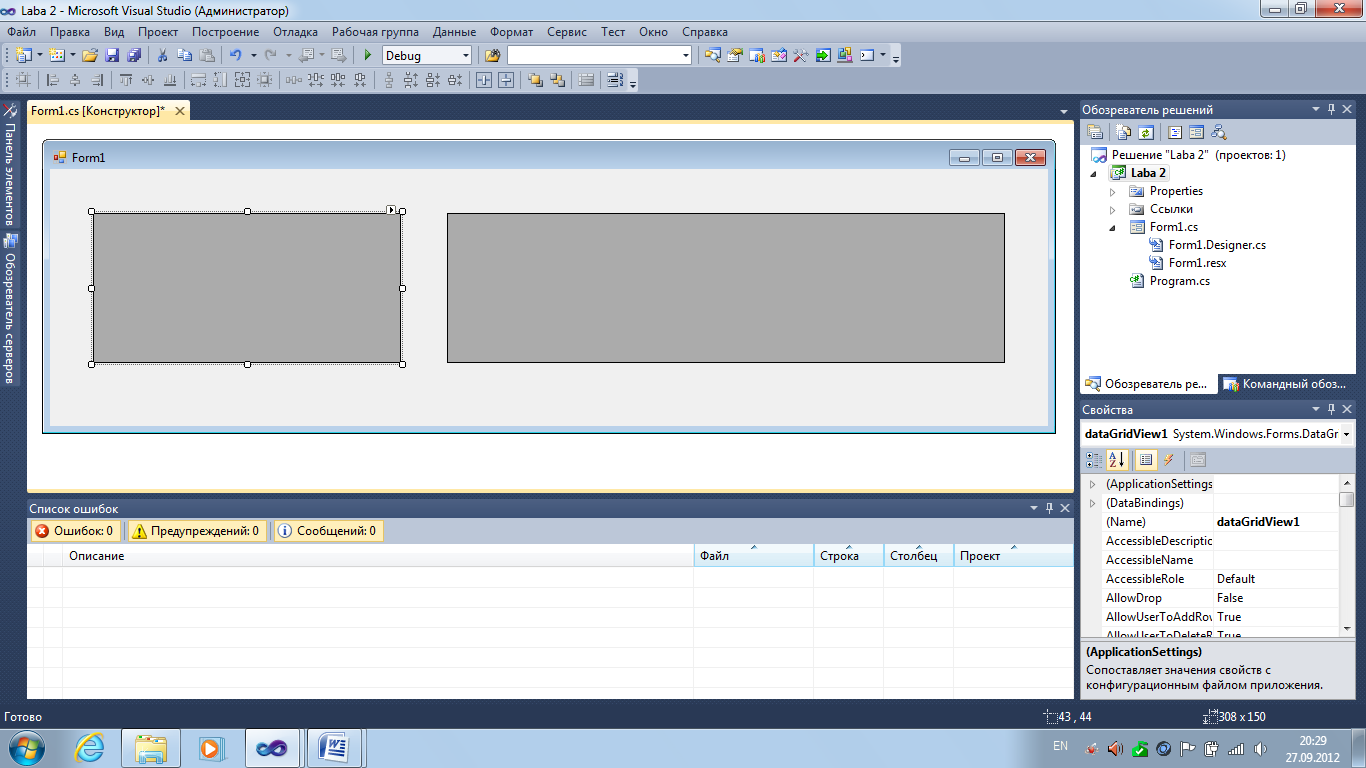The image size is (1366, 768).
Task: Expand the Ссылки node in Solution Explorer
Action: (x=1112, y=209)
